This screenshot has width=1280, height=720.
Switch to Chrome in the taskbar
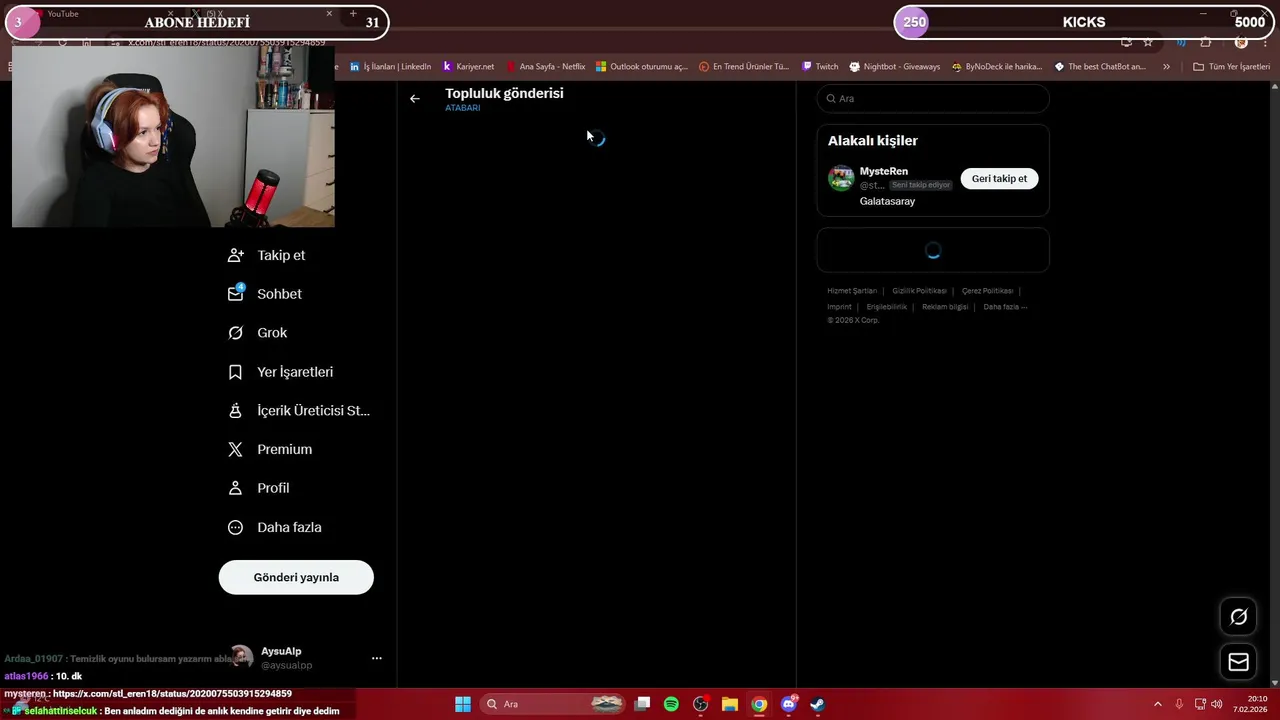759,704
